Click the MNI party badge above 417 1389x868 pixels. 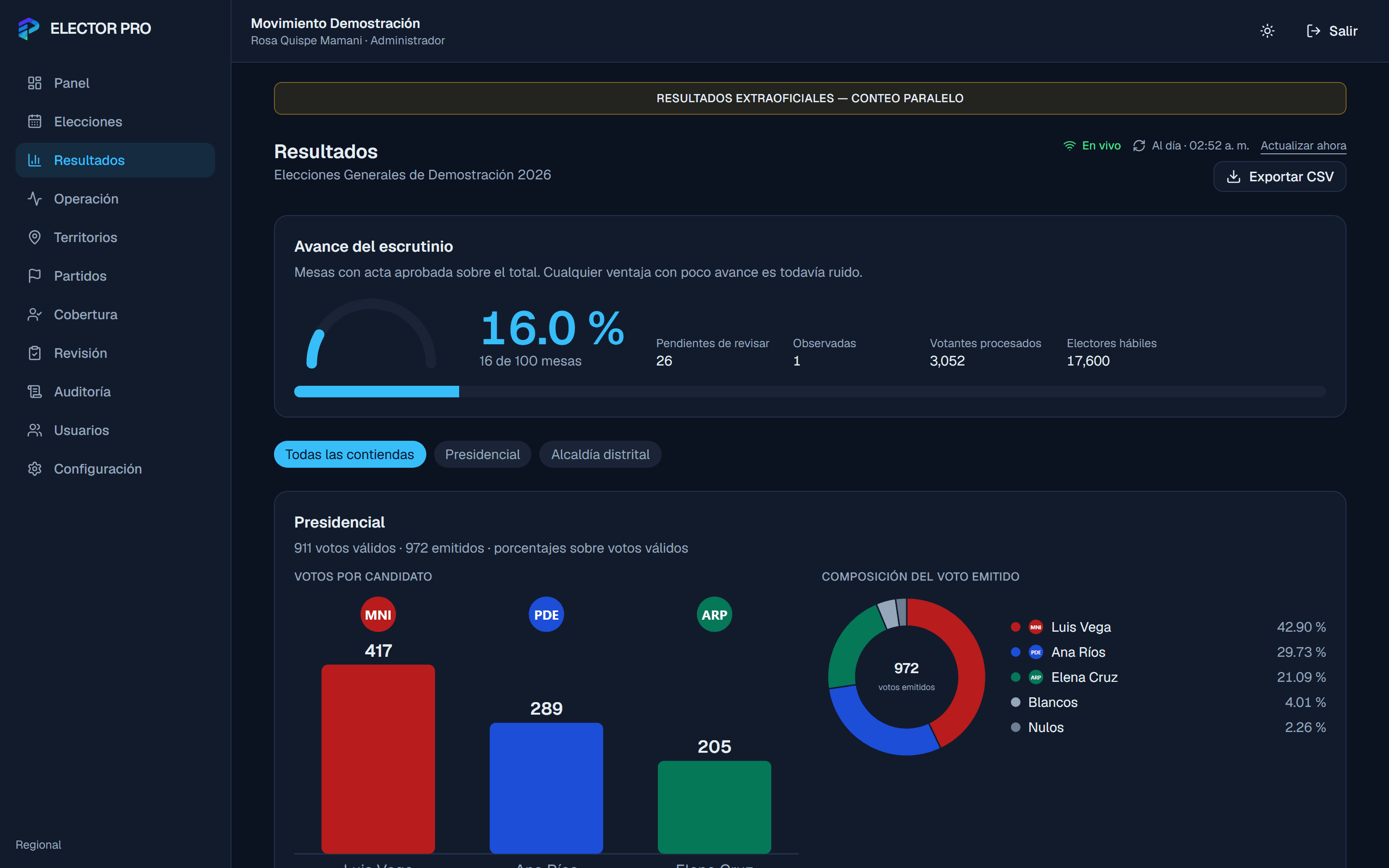tap(378, 615)
